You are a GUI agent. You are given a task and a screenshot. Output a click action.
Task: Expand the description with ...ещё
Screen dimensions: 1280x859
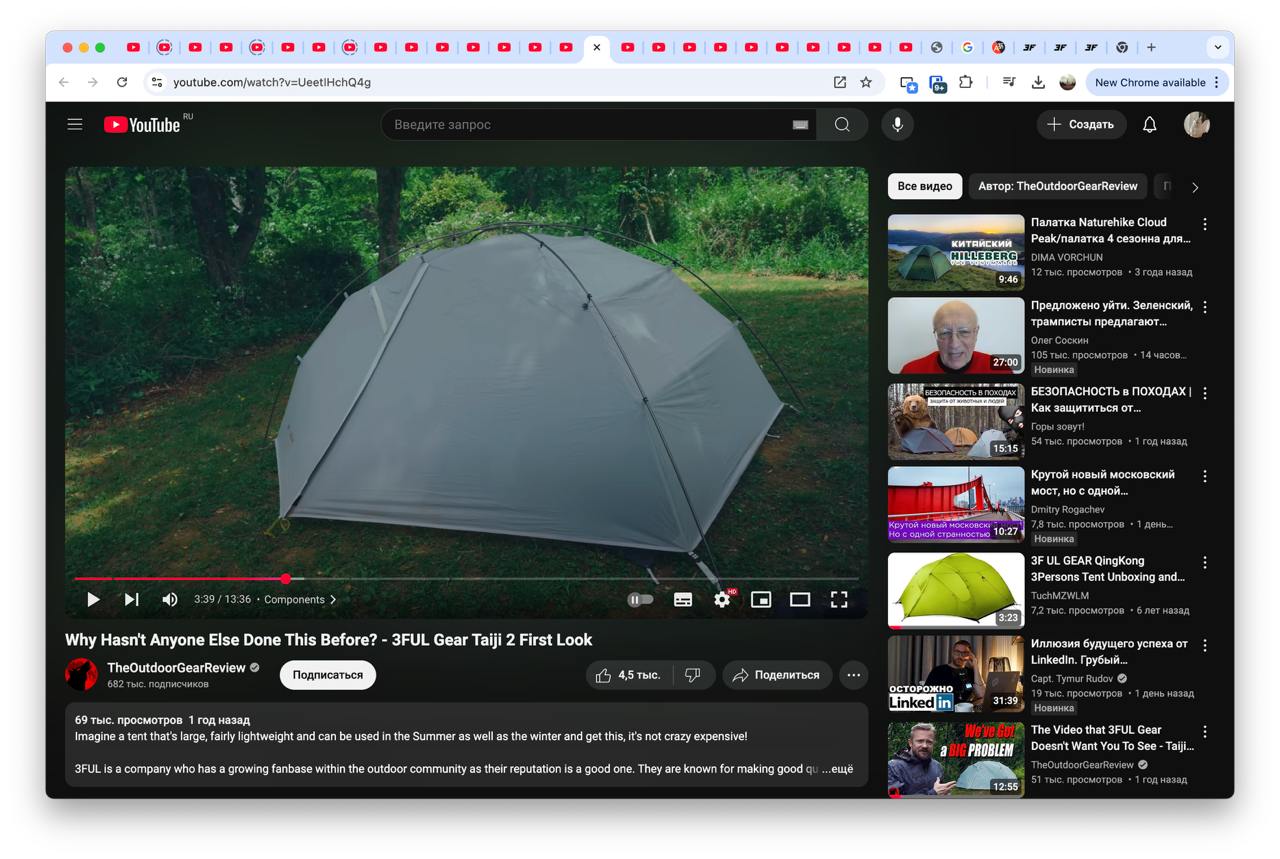(838, 770)
